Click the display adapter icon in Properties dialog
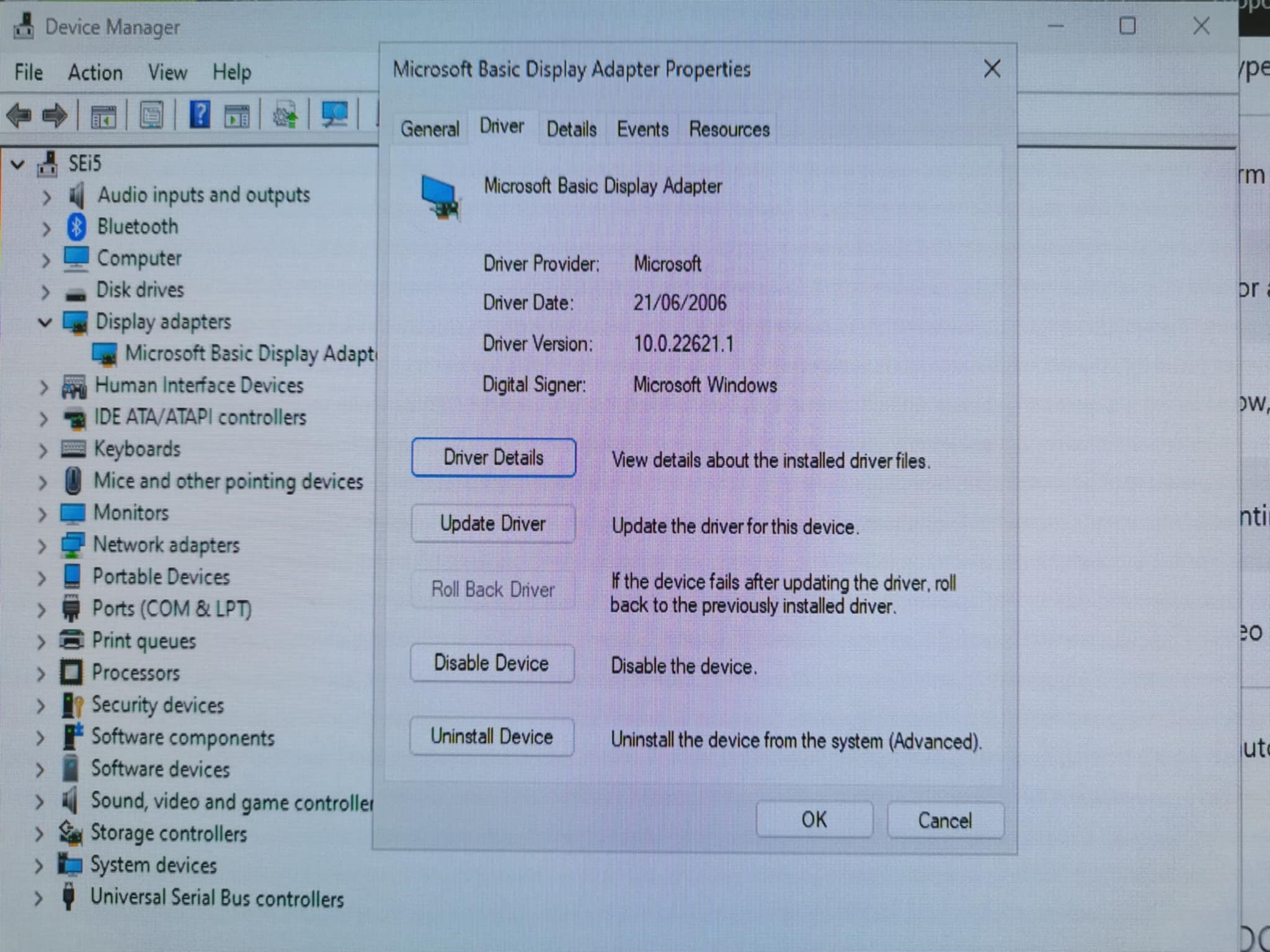 click(440, 198)
